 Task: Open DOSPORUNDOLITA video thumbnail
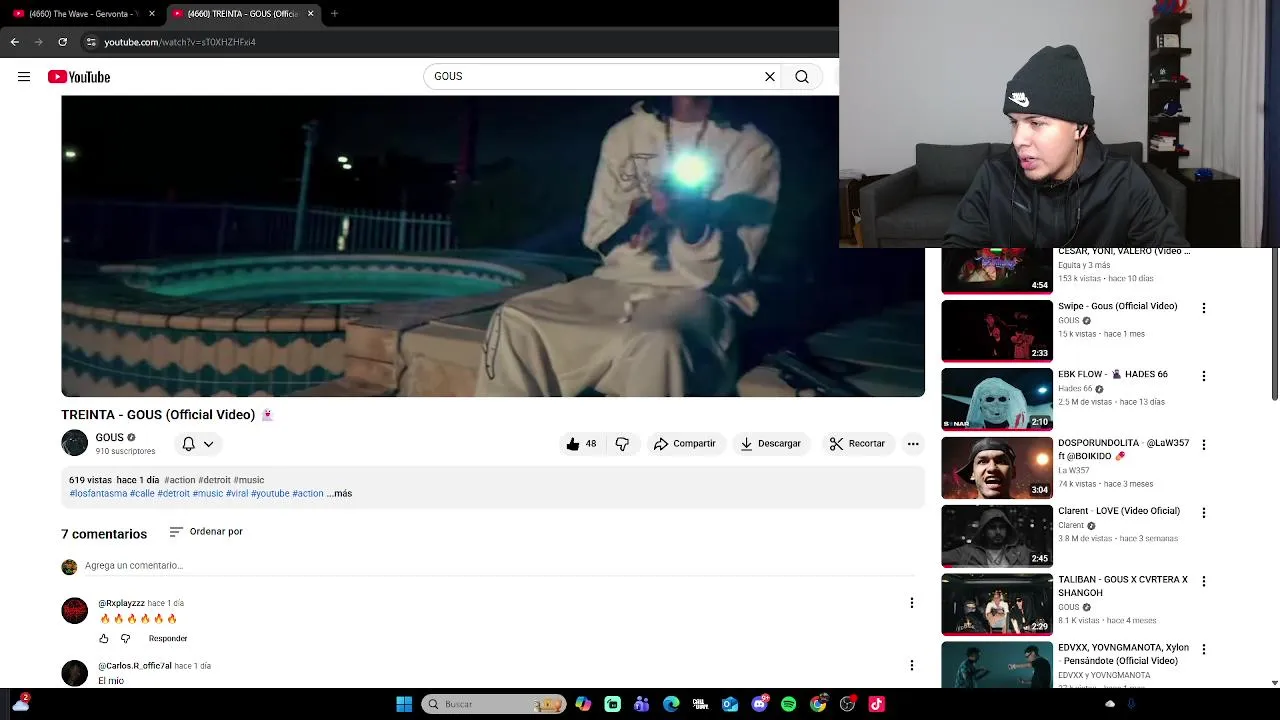(x=997, y=468)
